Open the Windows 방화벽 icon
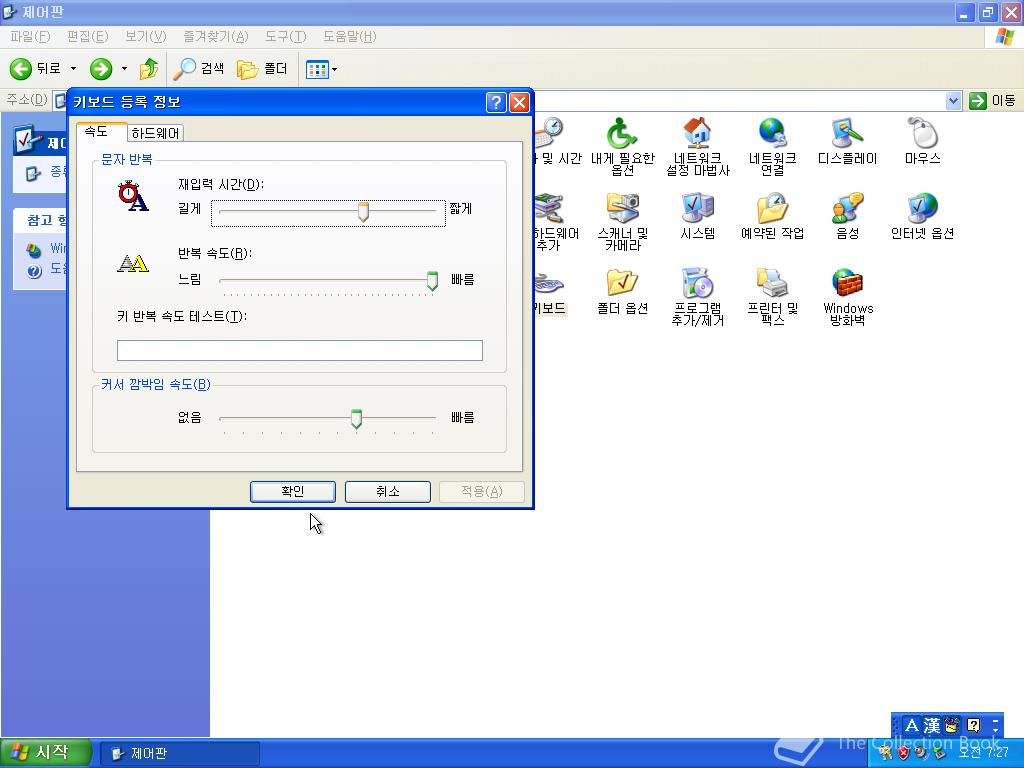 [847, 297]
